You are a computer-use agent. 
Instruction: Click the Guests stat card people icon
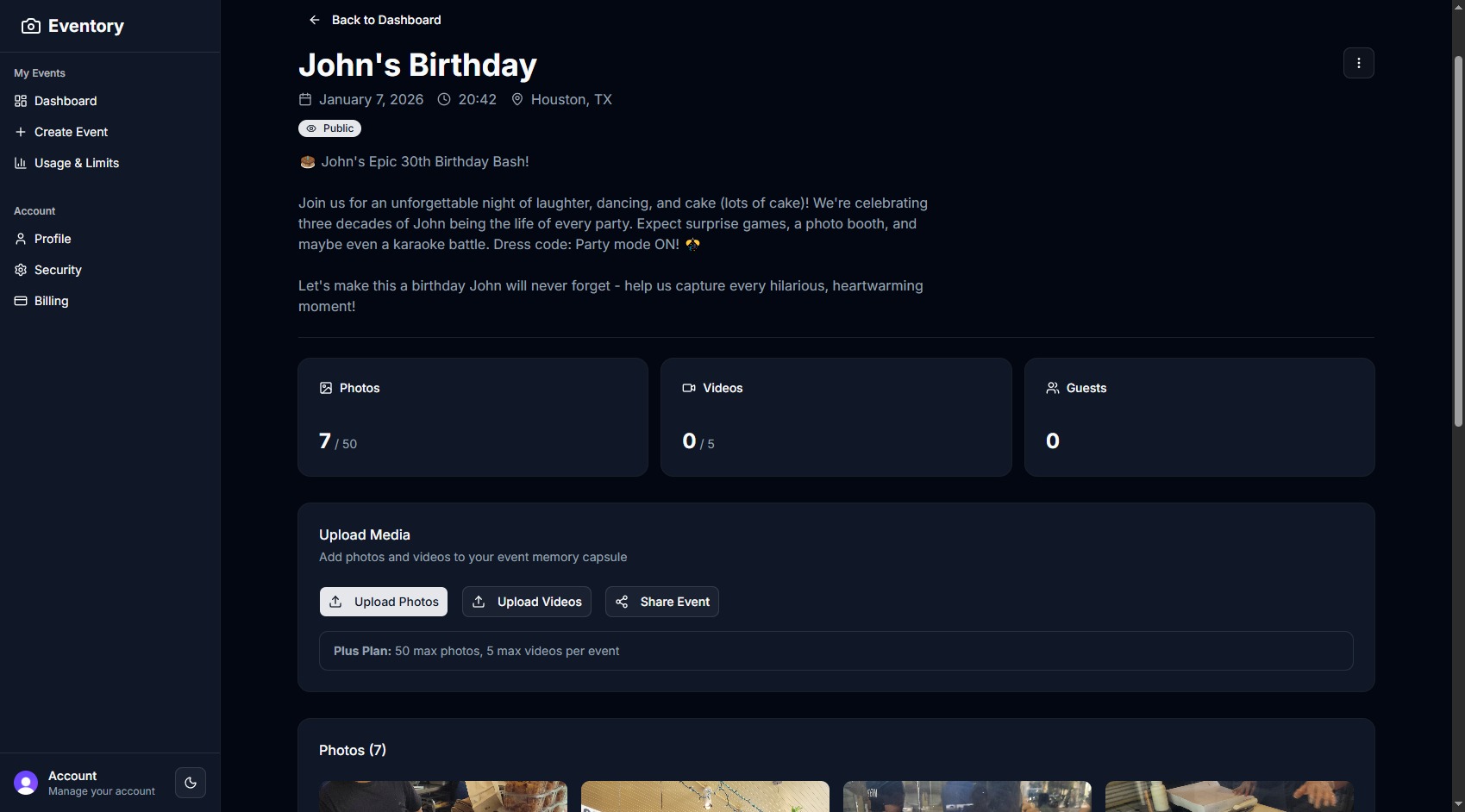1052,388
